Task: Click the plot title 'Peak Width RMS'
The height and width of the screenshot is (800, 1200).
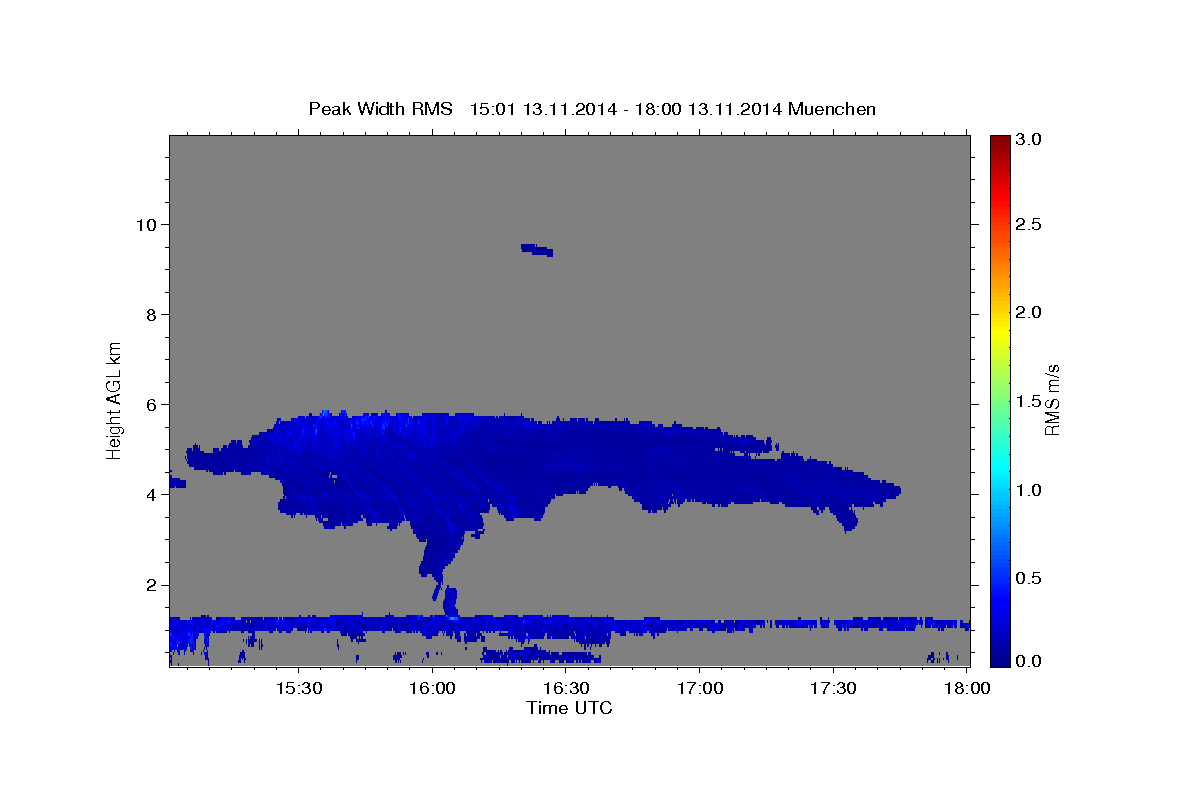Action: [x=380, y=109]
